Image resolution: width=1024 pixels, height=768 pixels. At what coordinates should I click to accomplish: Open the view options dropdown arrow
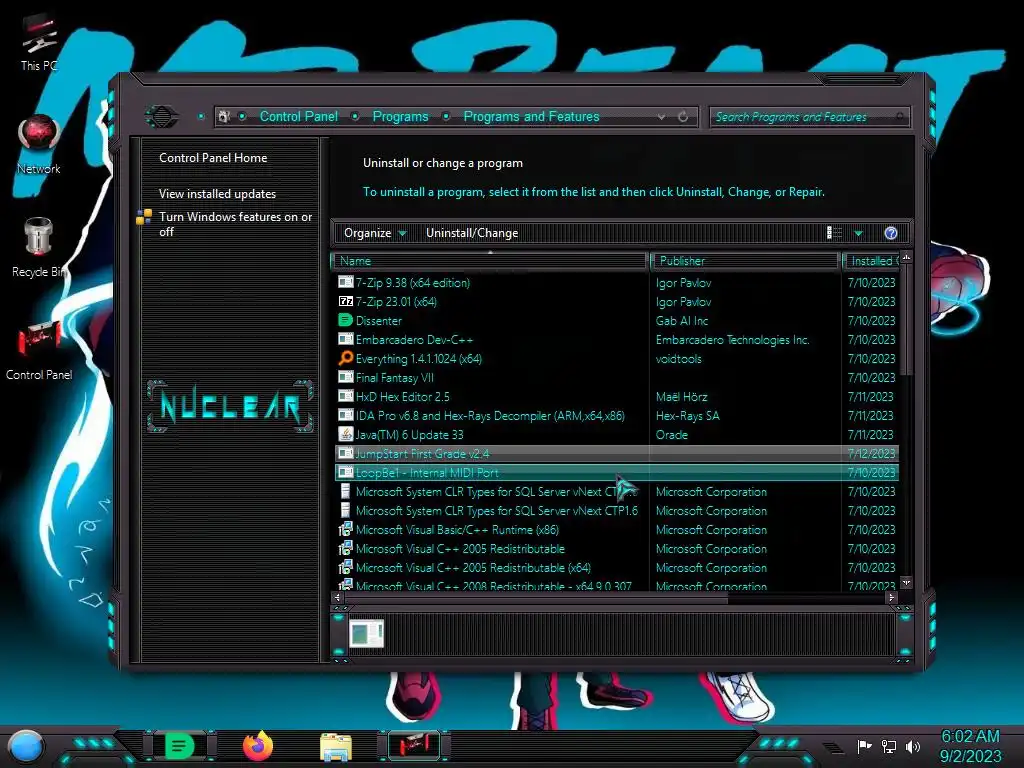(x=859, y=234)
